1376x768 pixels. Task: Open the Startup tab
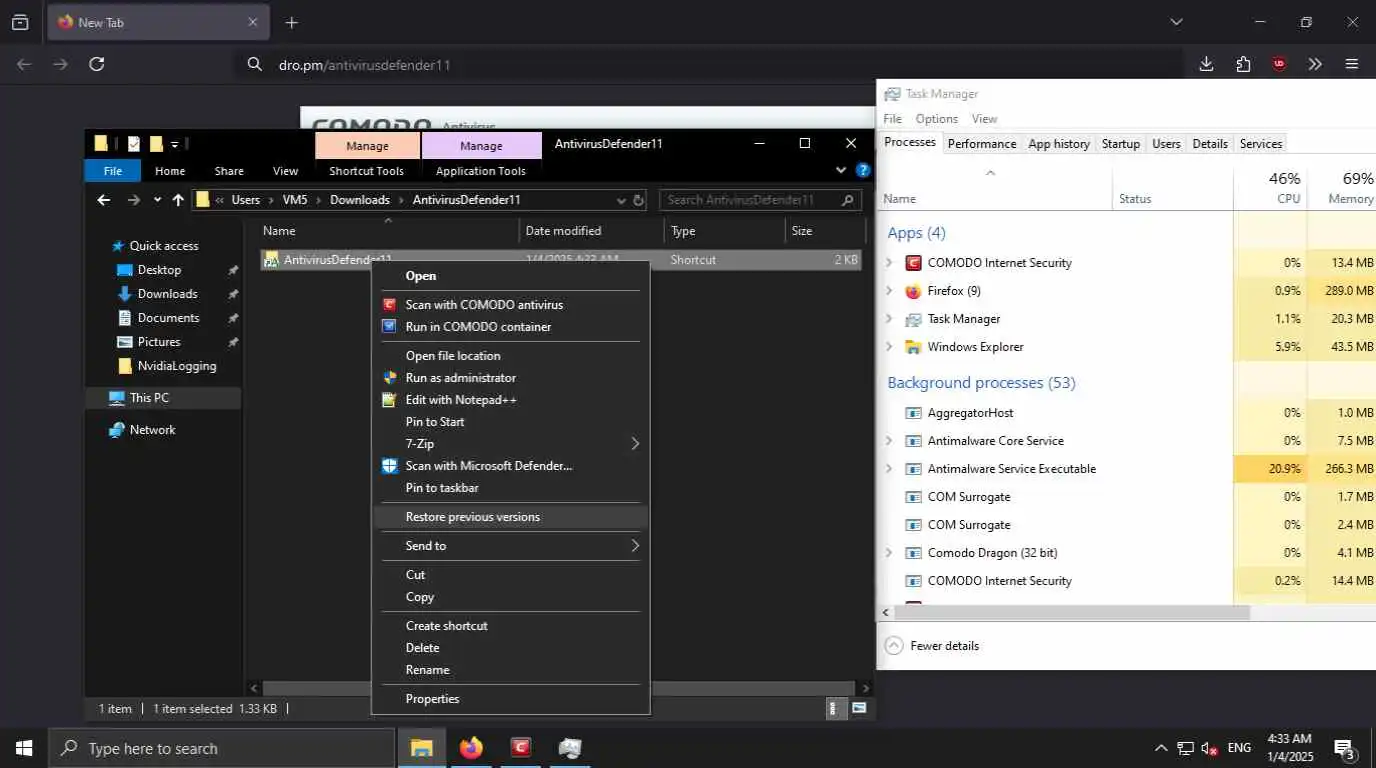point(1121,144)
